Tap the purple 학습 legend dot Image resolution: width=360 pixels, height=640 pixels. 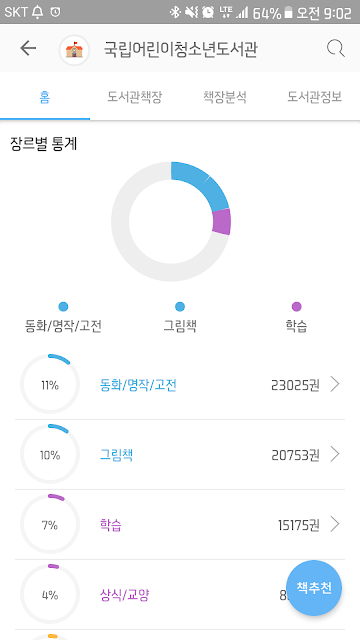[x=297, y=307]
